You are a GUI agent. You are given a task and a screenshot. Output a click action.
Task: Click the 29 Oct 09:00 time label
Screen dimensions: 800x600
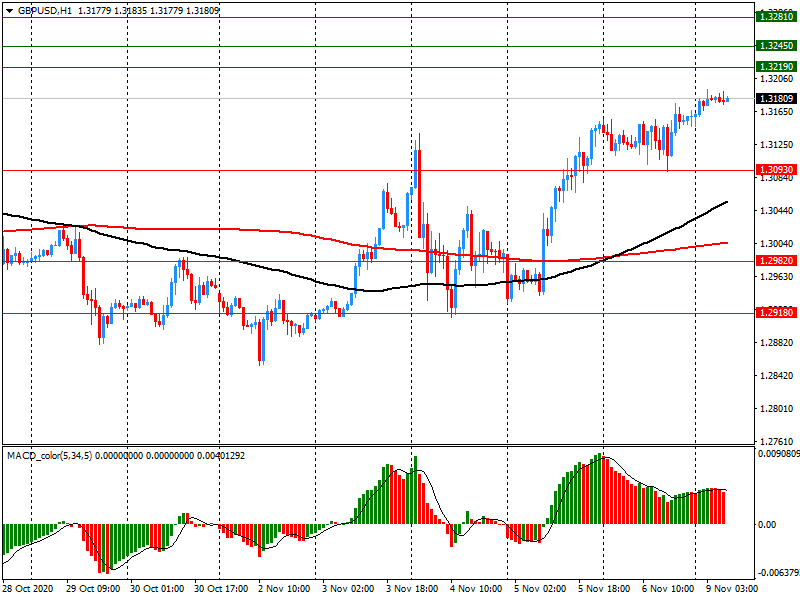pyautogui.click(x=93, y=589)
